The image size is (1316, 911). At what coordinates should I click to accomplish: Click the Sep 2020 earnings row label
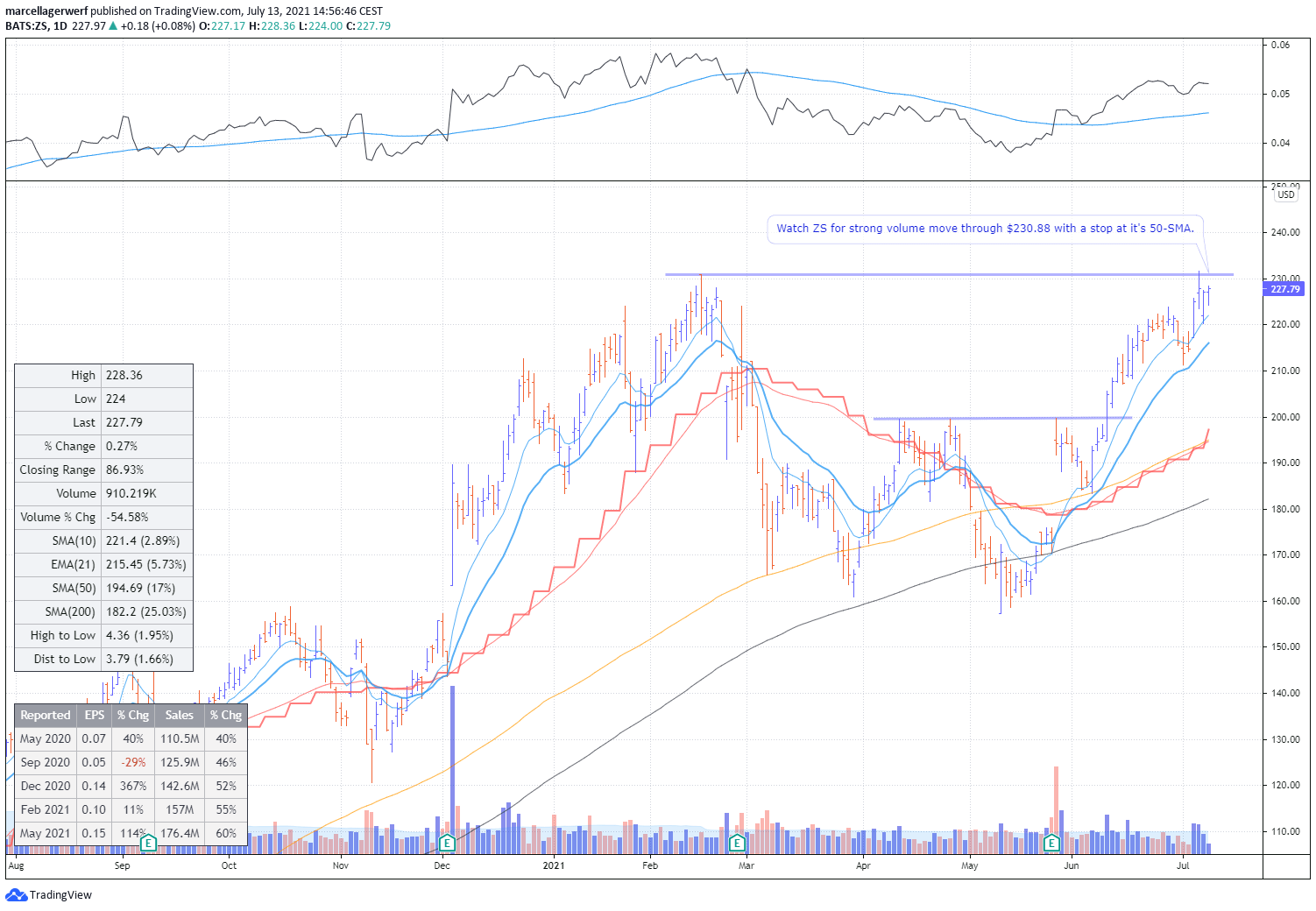[46, 762]
